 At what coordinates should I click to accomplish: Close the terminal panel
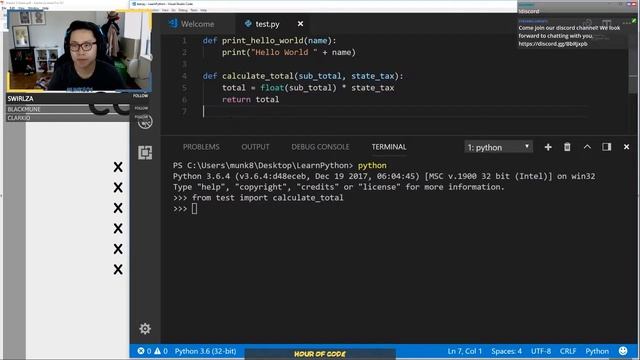pyautogui.click(x=626, y=147)
